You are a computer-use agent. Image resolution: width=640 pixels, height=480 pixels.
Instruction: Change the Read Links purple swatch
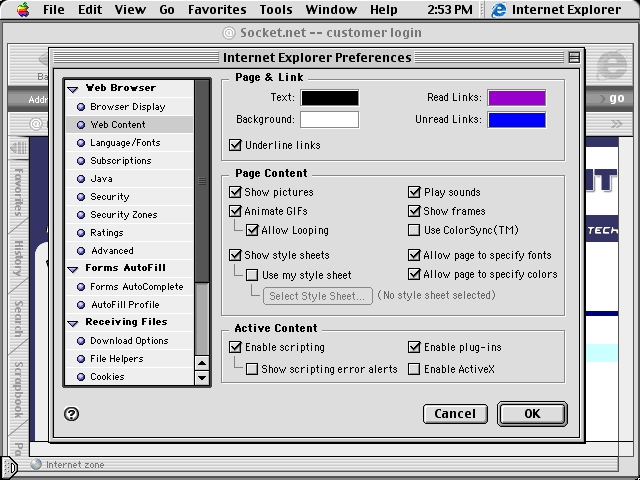click(x=517, y=98)
